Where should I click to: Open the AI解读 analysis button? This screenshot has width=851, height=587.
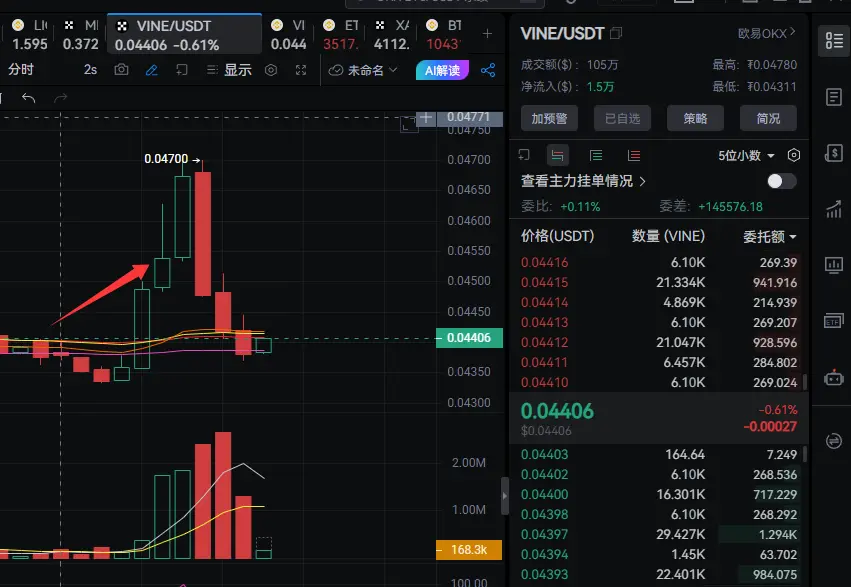[x=442, y=70]
